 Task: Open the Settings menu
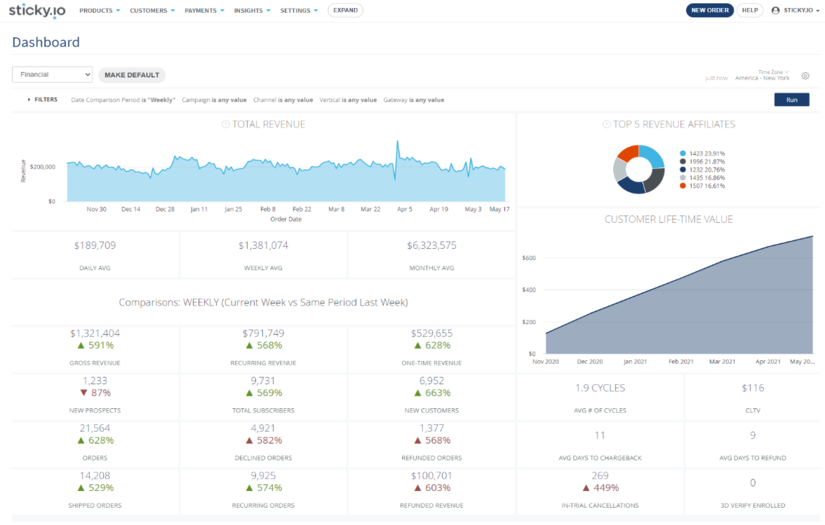[x=299, y=11]
